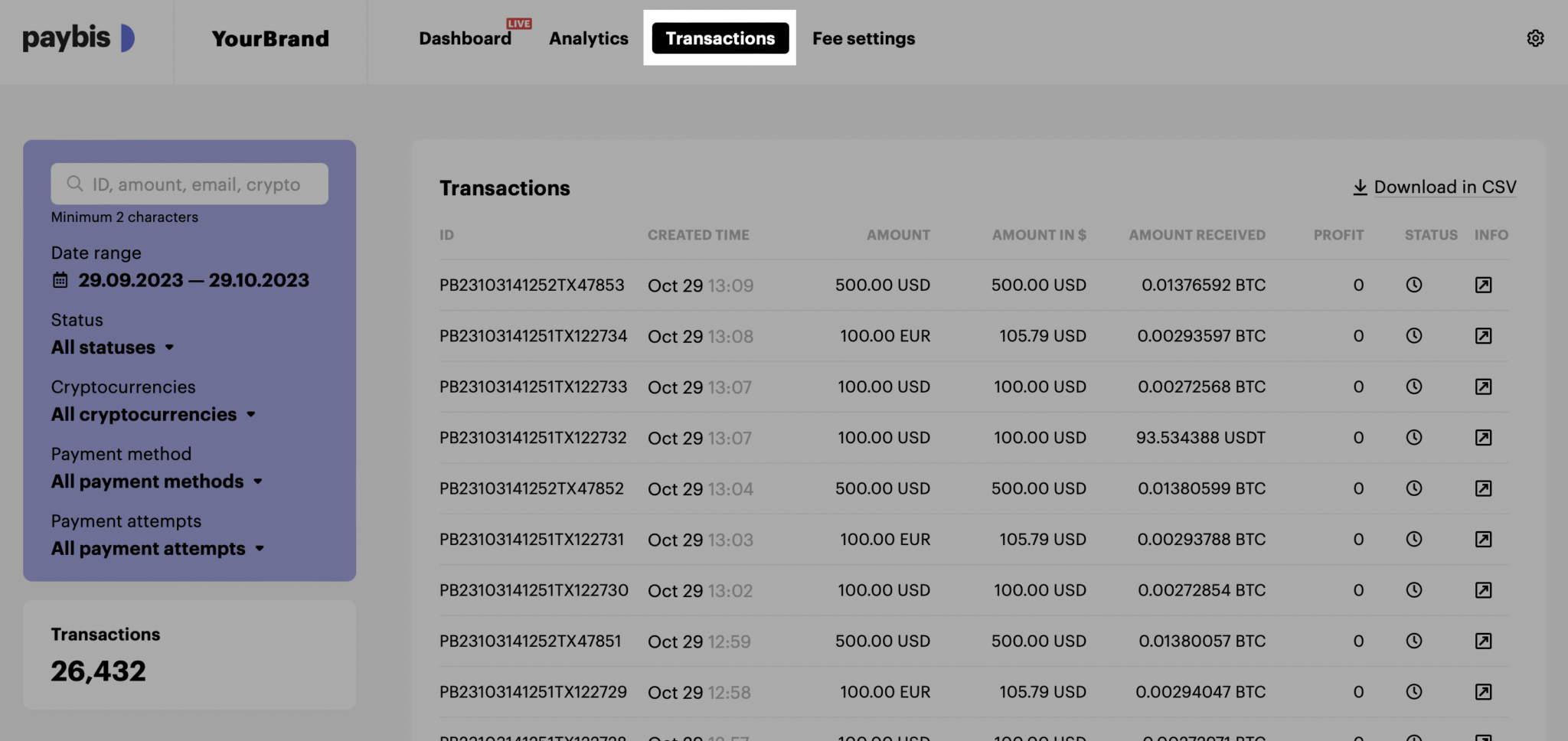
Task: Click the YourBrand label
Action: coord(271,38)
